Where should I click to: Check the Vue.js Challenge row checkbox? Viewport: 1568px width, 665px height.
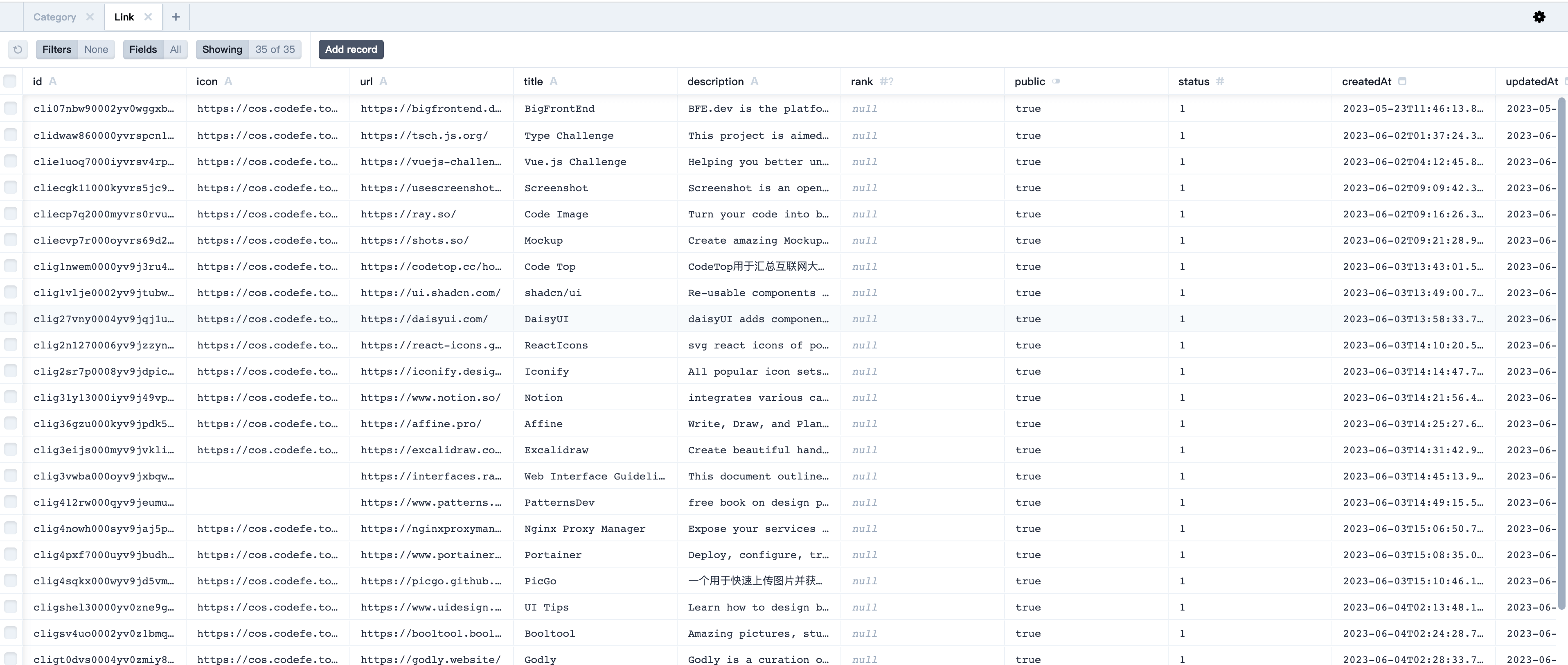[x=10, y=161]
